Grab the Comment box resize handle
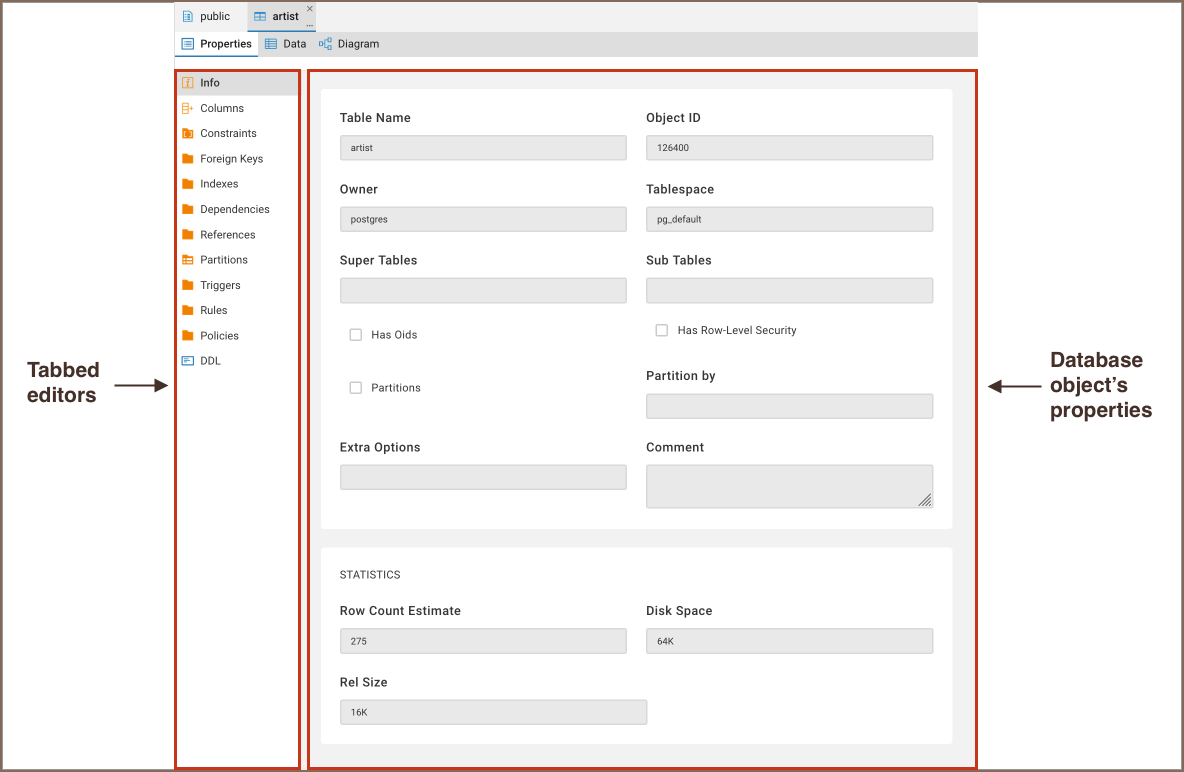This screenshot has width=1184, height=772. 925,500
